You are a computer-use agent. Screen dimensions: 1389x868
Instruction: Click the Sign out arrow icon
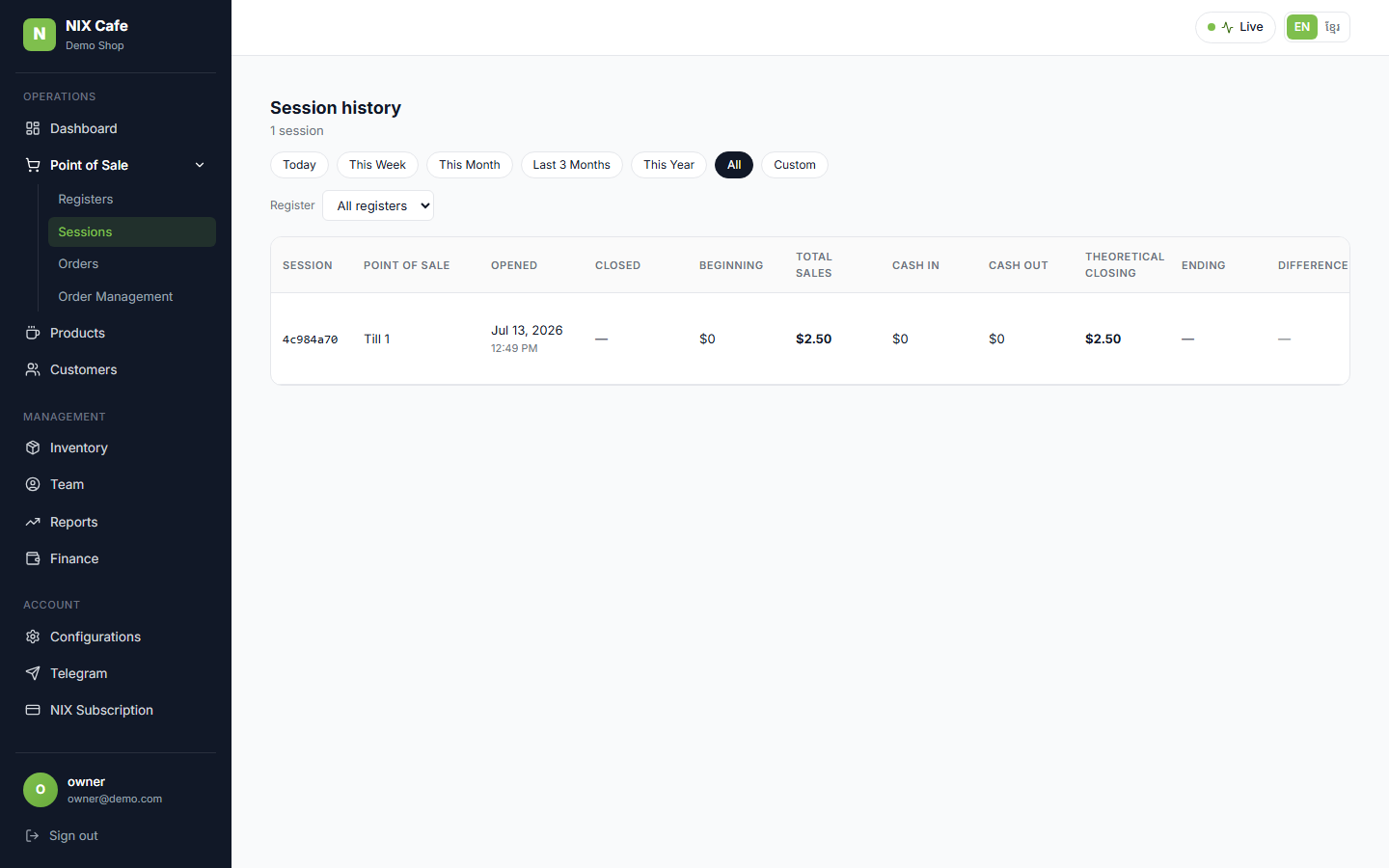pyautogui.click(x=32, y=835)
